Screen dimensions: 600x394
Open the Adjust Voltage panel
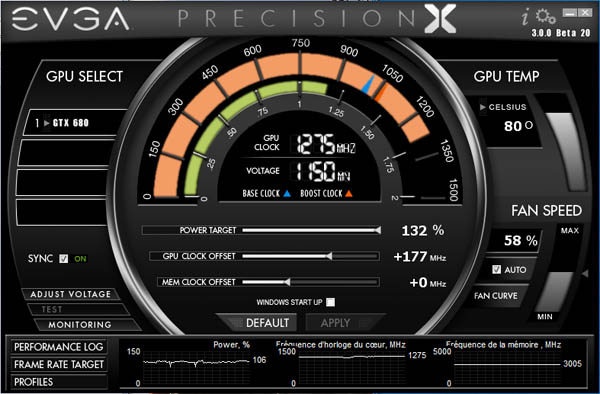pyautogui.click(x=70, y=294)
